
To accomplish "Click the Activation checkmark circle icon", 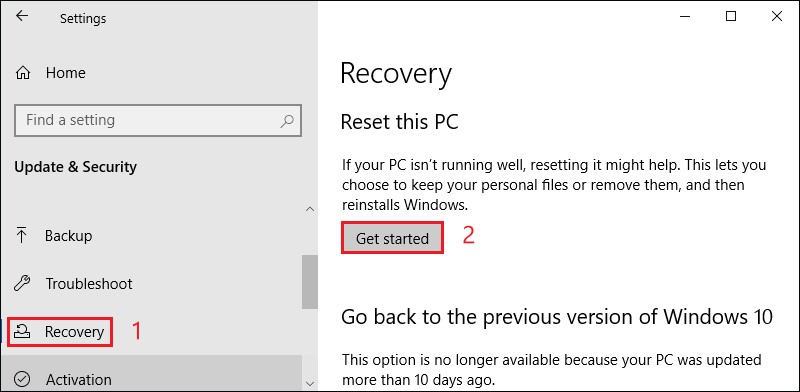I will 22,380.
